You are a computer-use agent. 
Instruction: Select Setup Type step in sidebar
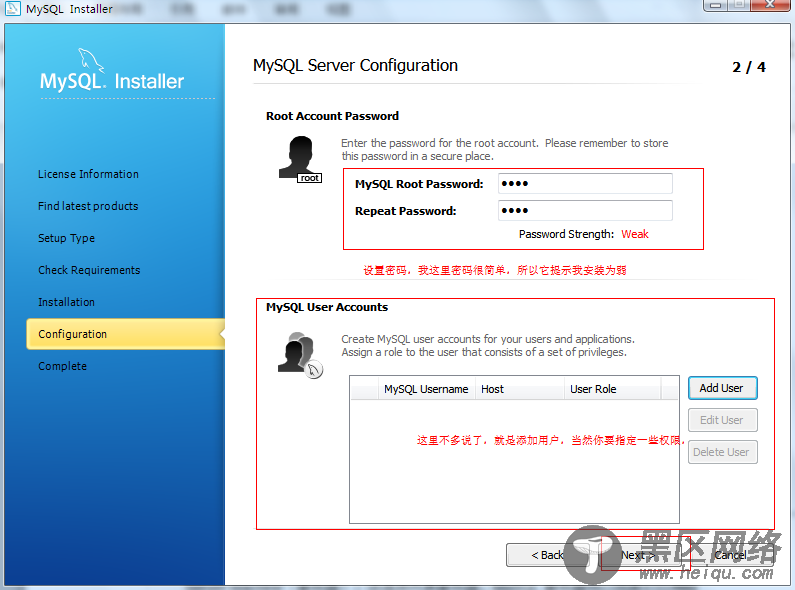tap(66, 238)
